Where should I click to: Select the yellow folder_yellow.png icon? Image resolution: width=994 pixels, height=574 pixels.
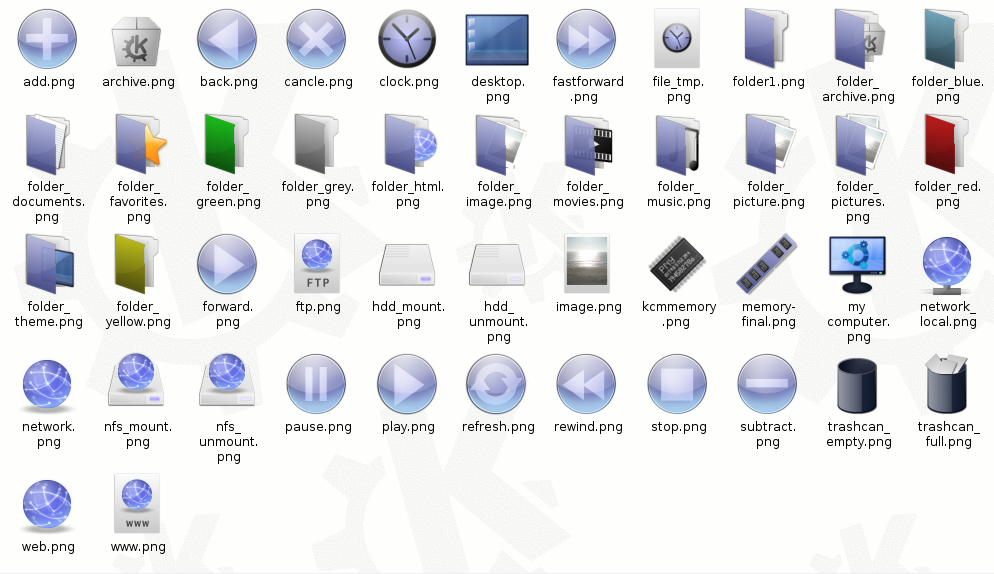click(136, 264)
